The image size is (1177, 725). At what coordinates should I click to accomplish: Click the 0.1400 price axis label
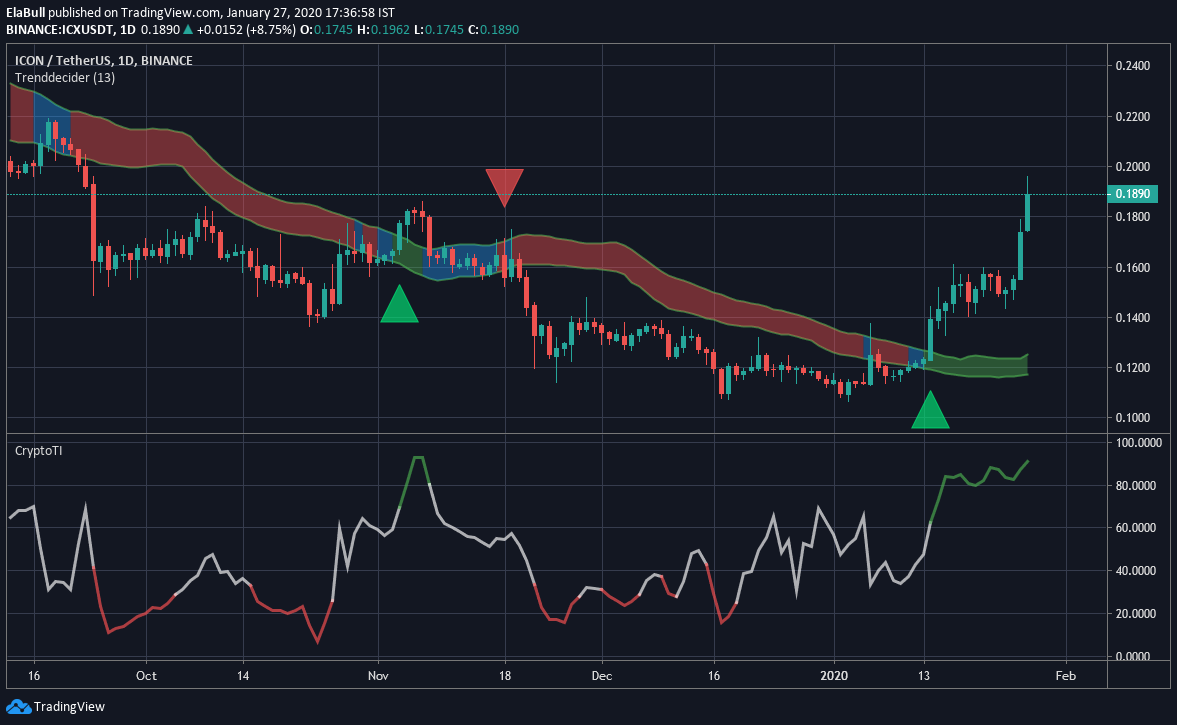coord(1133,318)
